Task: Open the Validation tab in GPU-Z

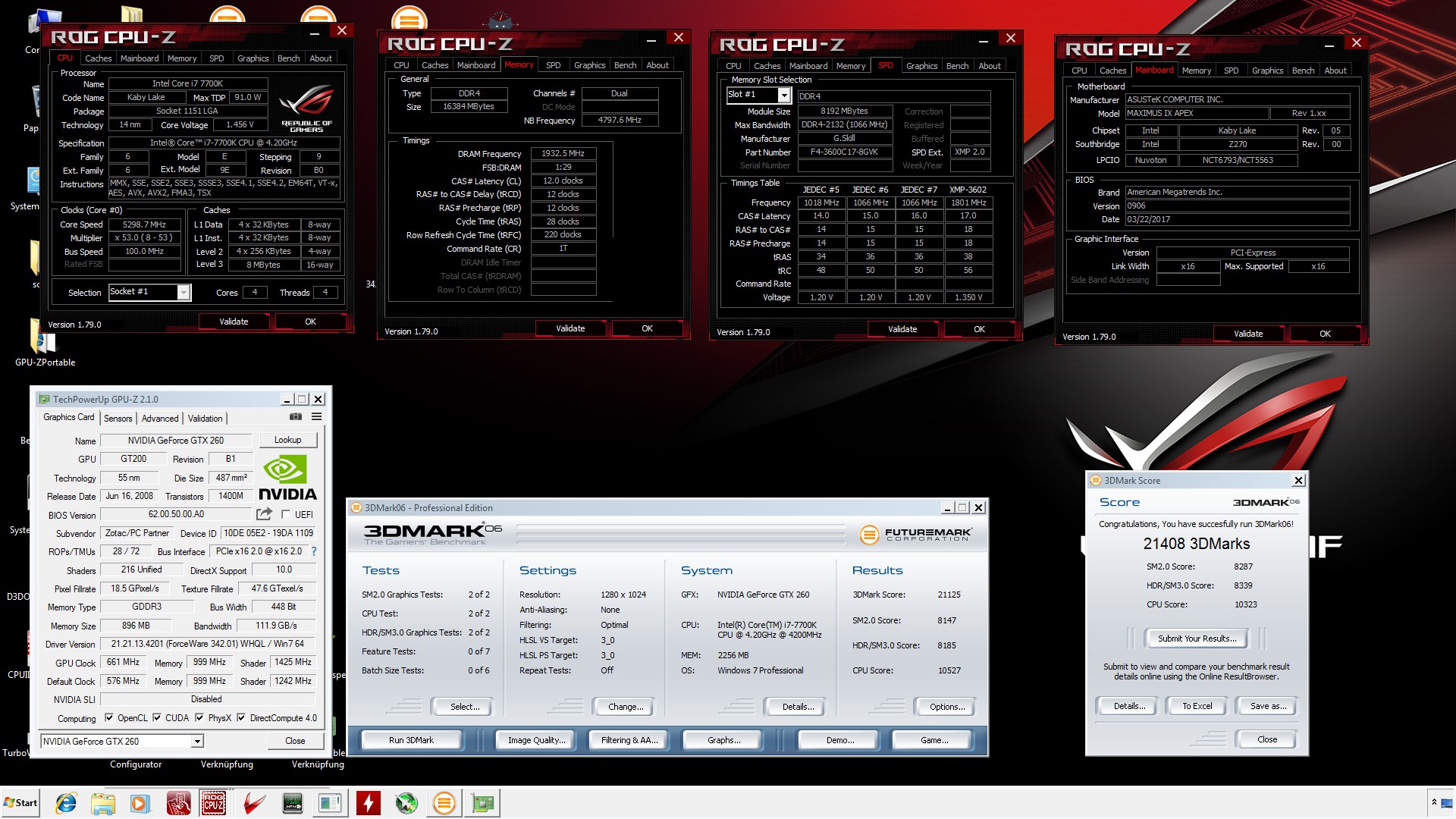Action: pyautogui.click(x=205, y=419)
